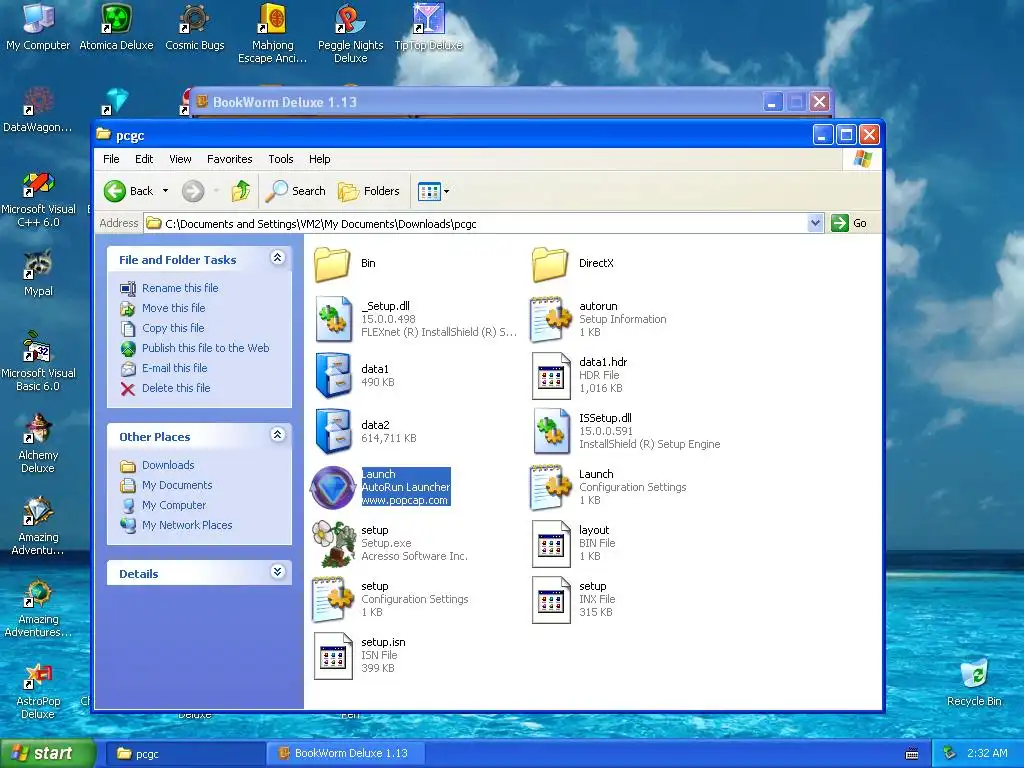Click the green Back arrow icon
This screenshot has width=1024, height=768.
115,191
